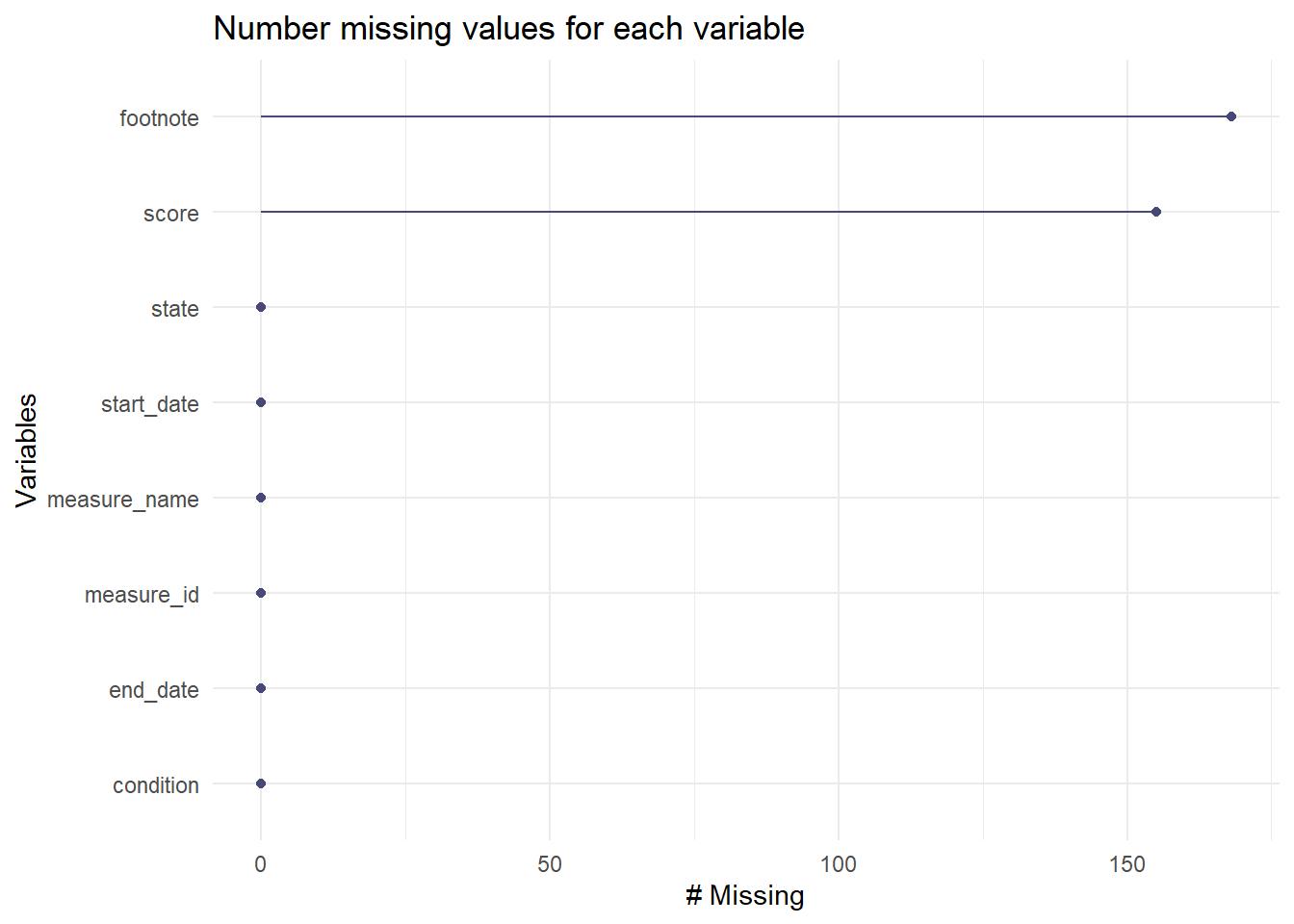Click the chart title text
This screenshot has height=924, width=1294.
coord(508,29)
